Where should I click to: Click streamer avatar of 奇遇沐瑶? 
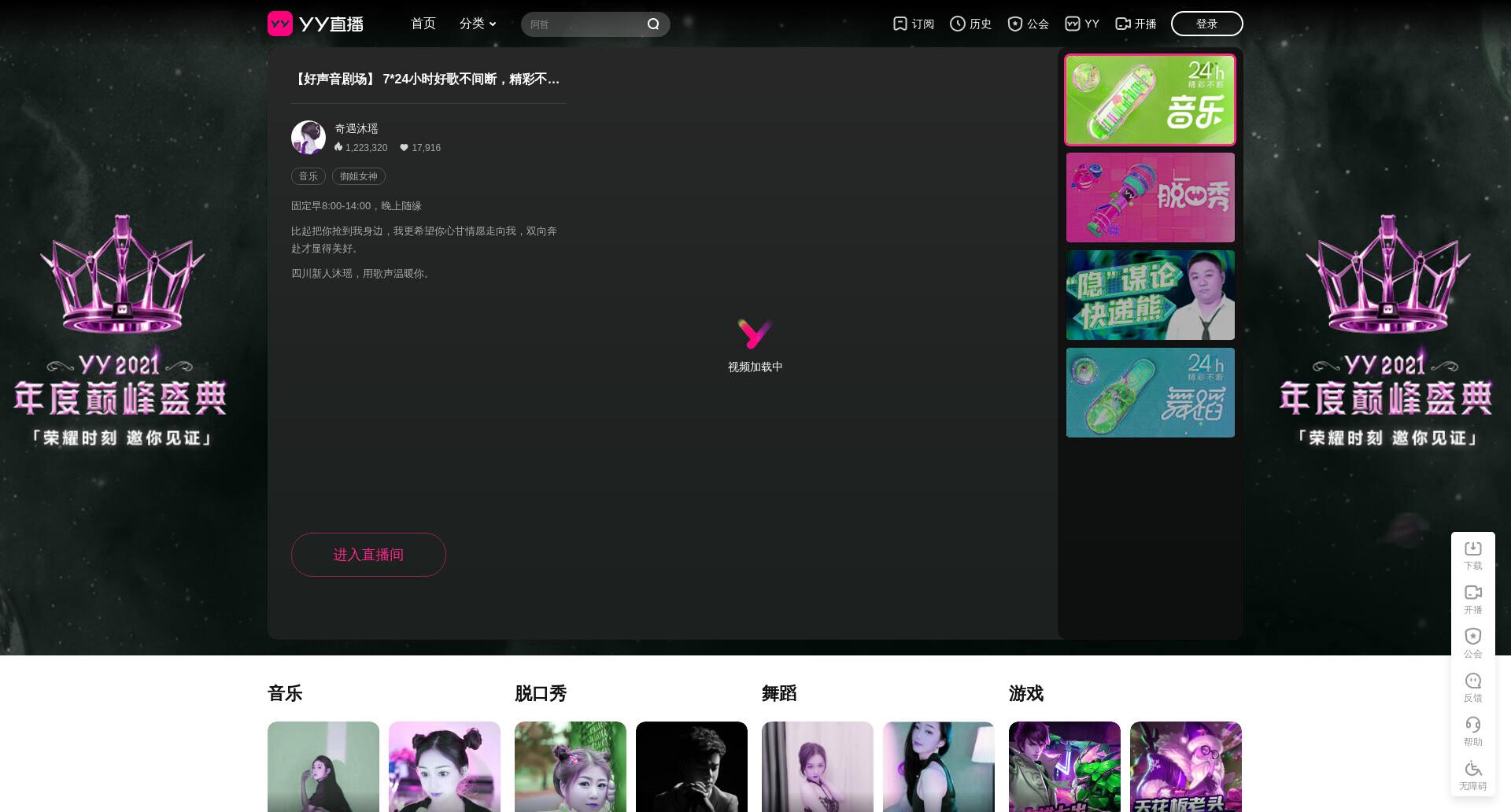tap(308, 138)
